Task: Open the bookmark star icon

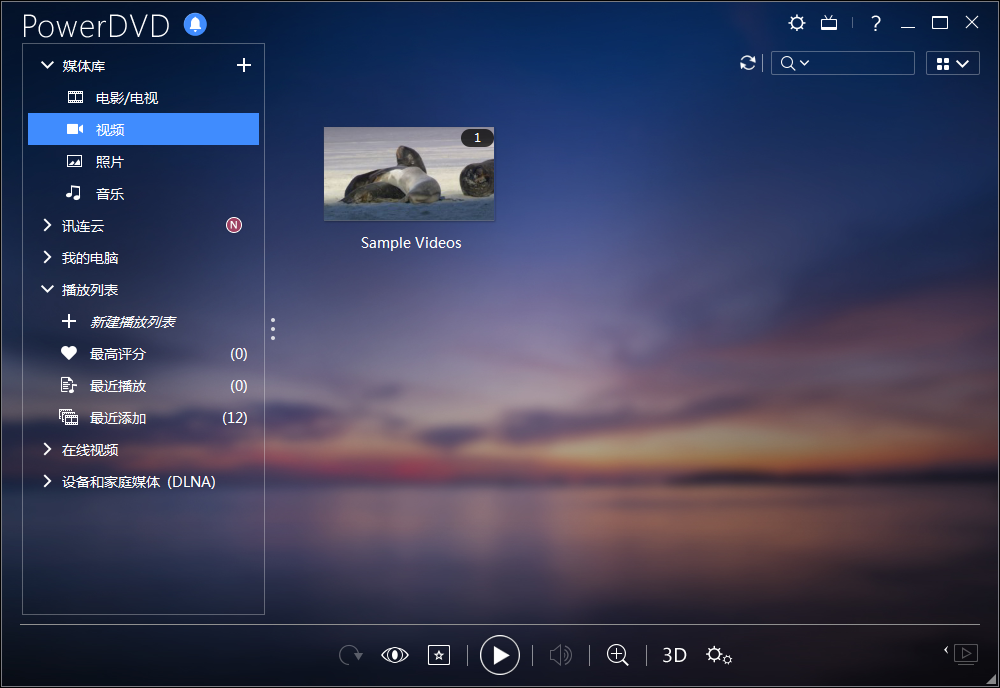Action: click(438, 655)
